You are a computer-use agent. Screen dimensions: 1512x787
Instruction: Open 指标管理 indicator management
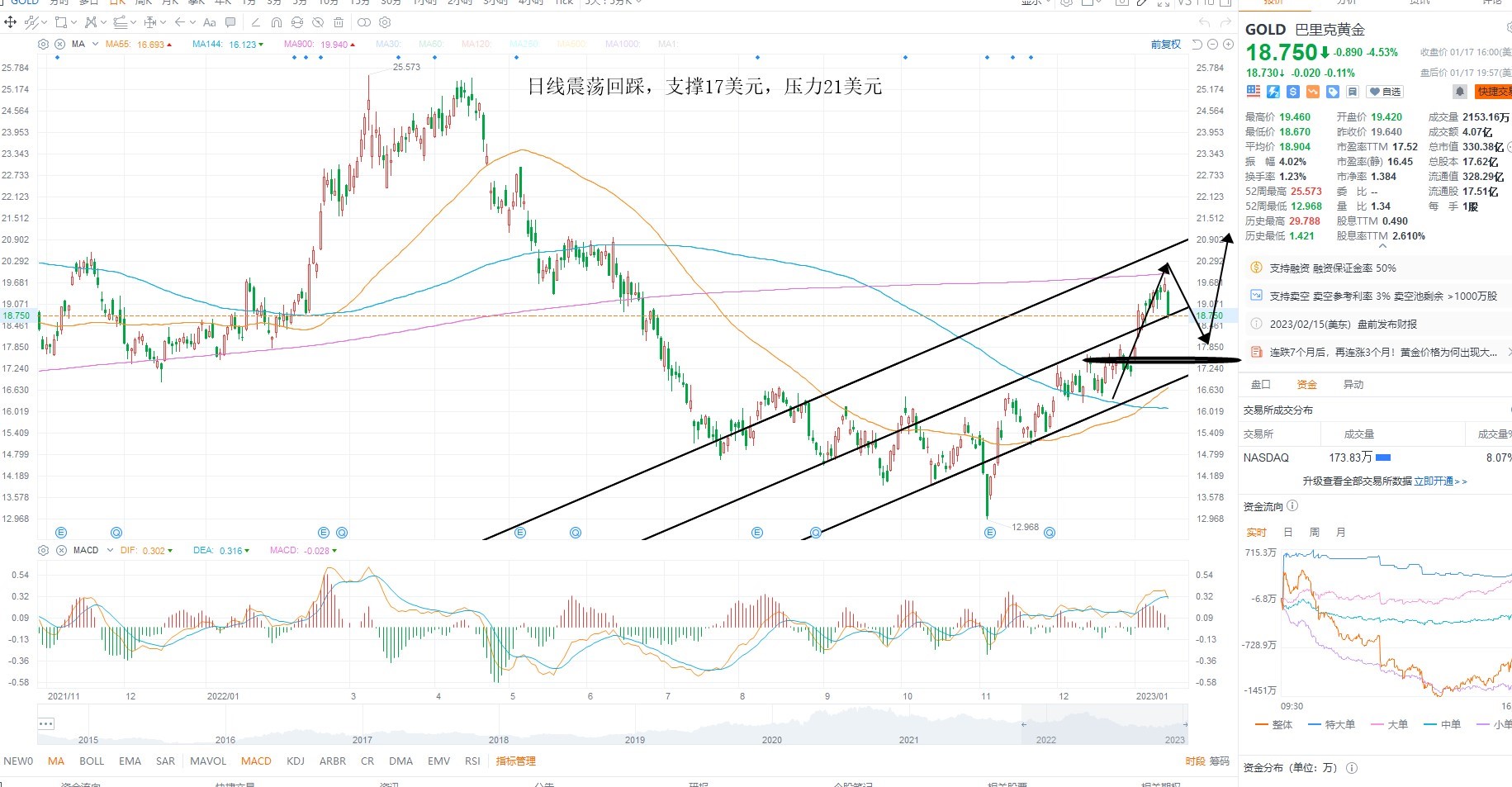[x=516, y=761]
